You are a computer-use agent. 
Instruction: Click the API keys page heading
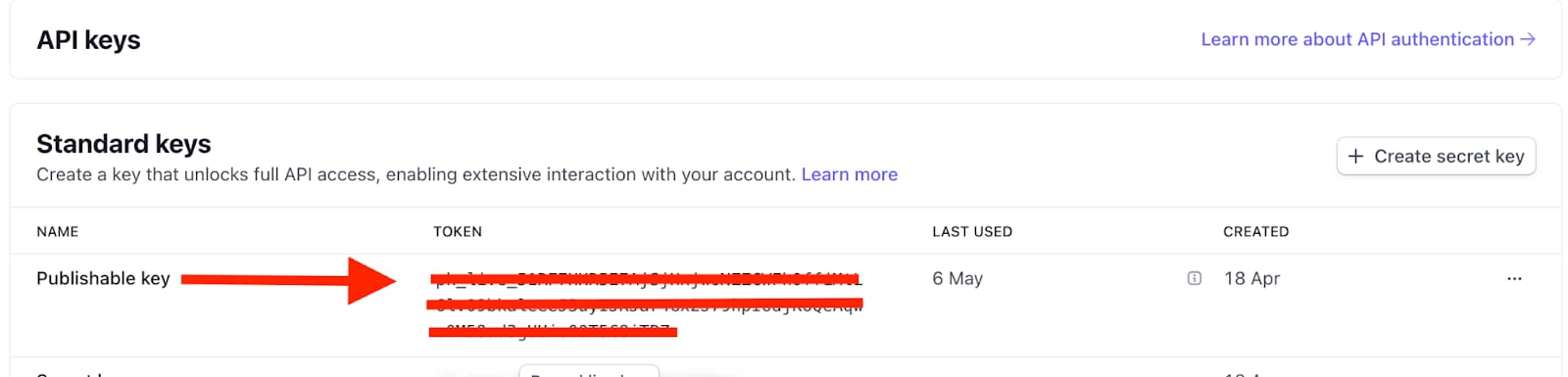[88, 40]
